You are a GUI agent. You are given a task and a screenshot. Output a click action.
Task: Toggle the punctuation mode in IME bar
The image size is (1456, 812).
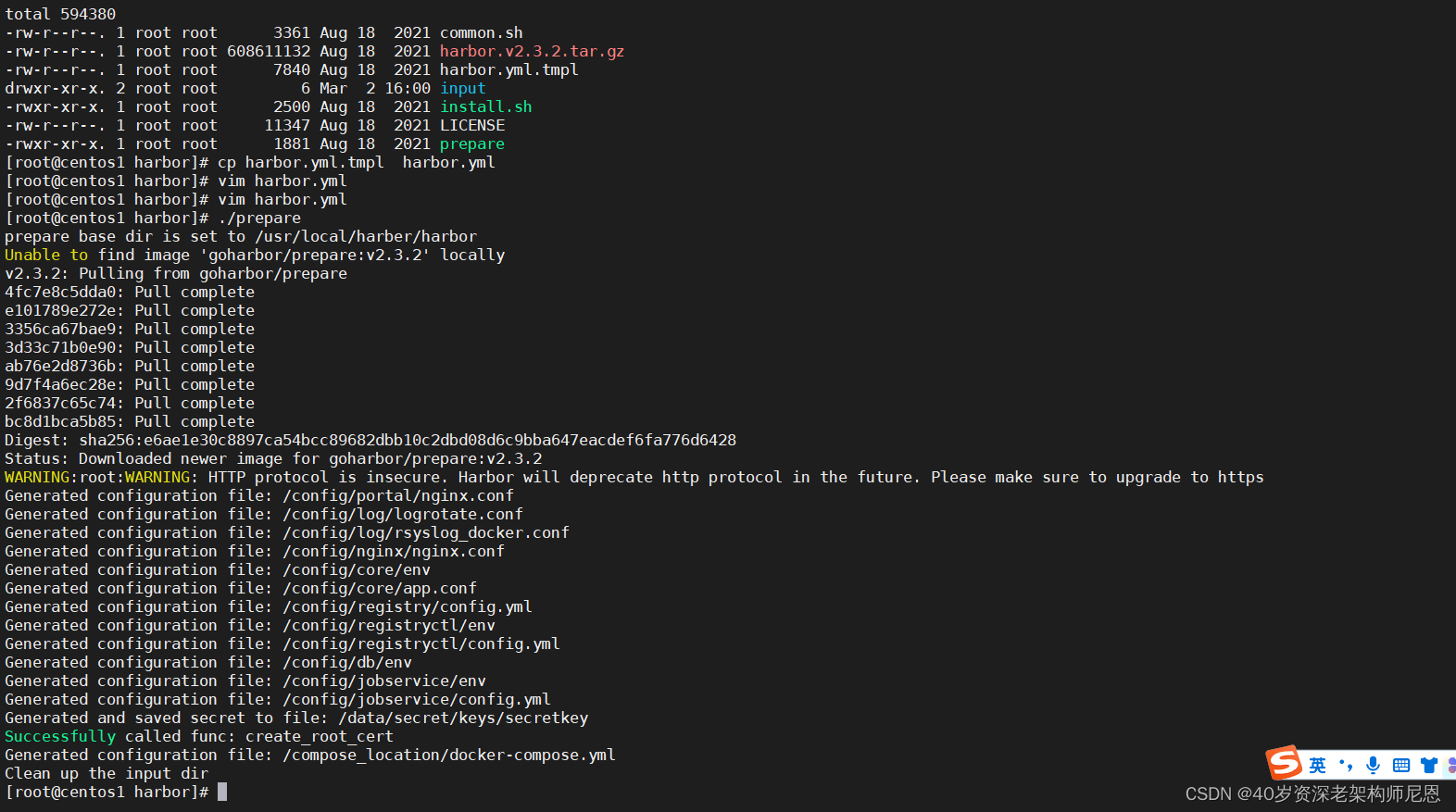(1346, 765)
